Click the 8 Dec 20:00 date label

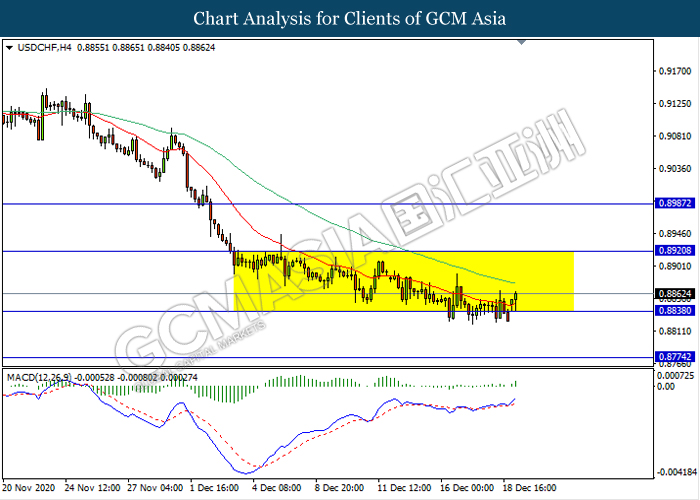(339, 488)
